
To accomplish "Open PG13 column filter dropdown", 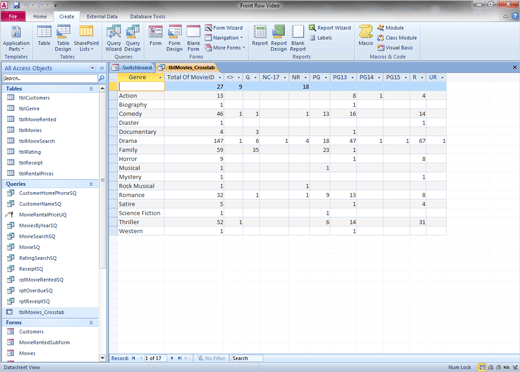I will coord(353,78).
